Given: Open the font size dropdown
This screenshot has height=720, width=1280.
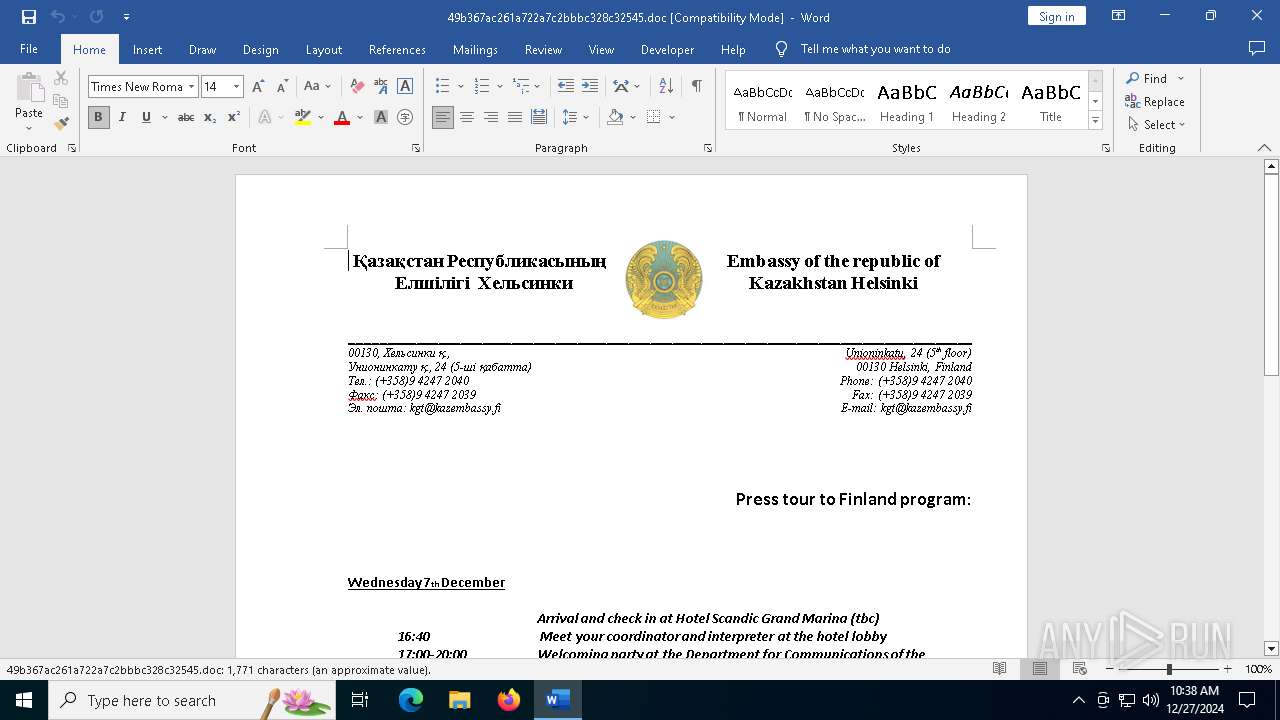Looking at the screenshot, I should tap(237, 87).
